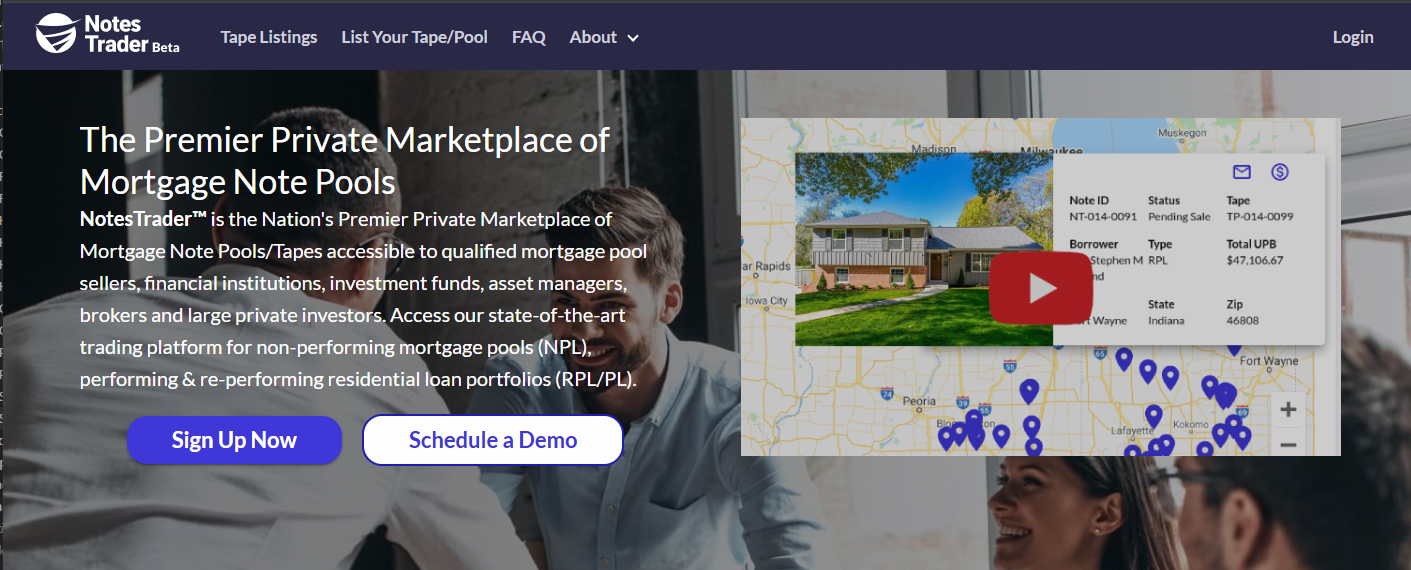Viewport: 1411px width, 570px height.
Task: Click the State value Indiana
Action: pos(1166,320)
